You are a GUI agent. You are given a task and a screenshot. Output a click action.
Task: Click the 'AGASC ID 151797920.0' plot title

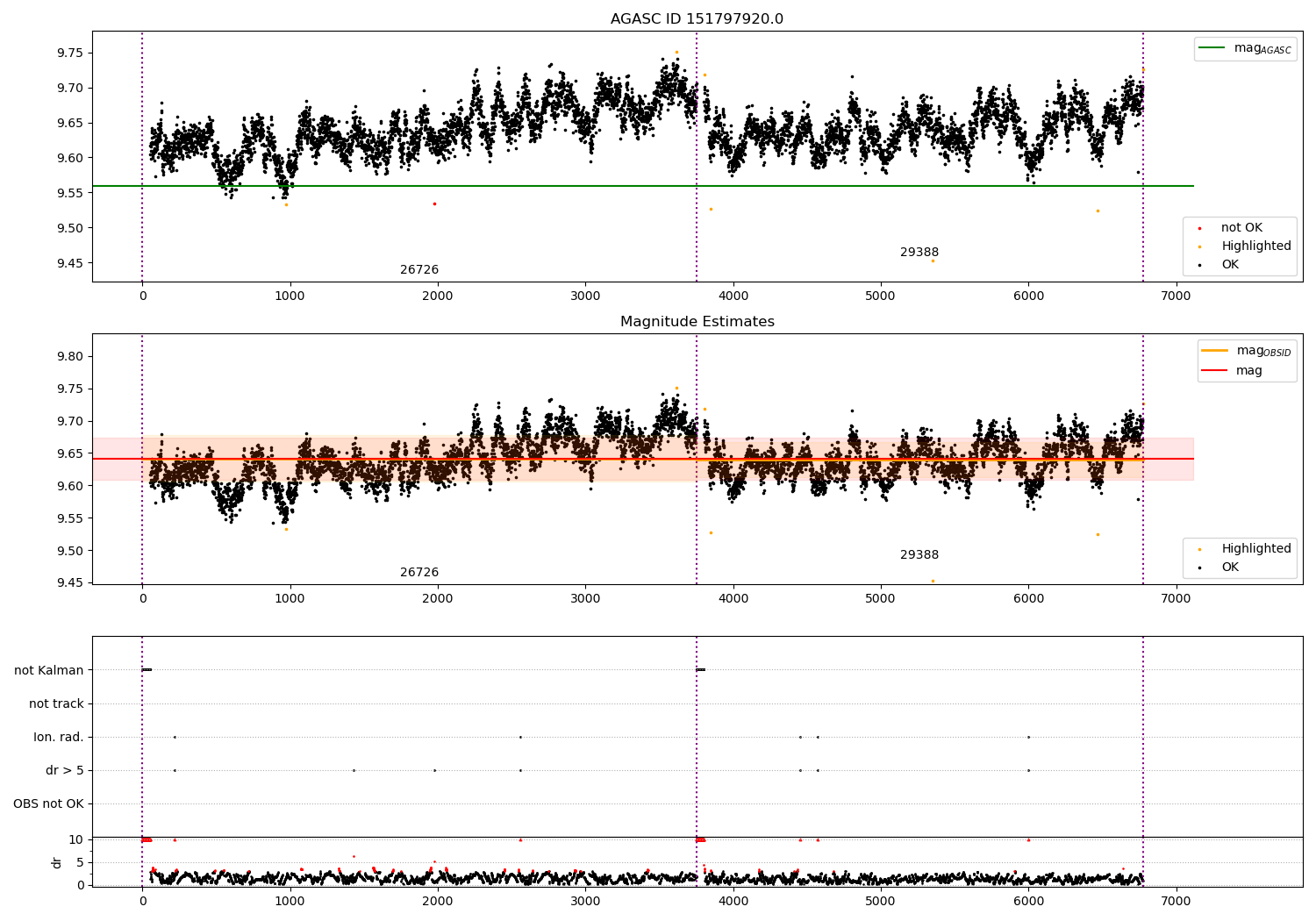pos(697,19)
